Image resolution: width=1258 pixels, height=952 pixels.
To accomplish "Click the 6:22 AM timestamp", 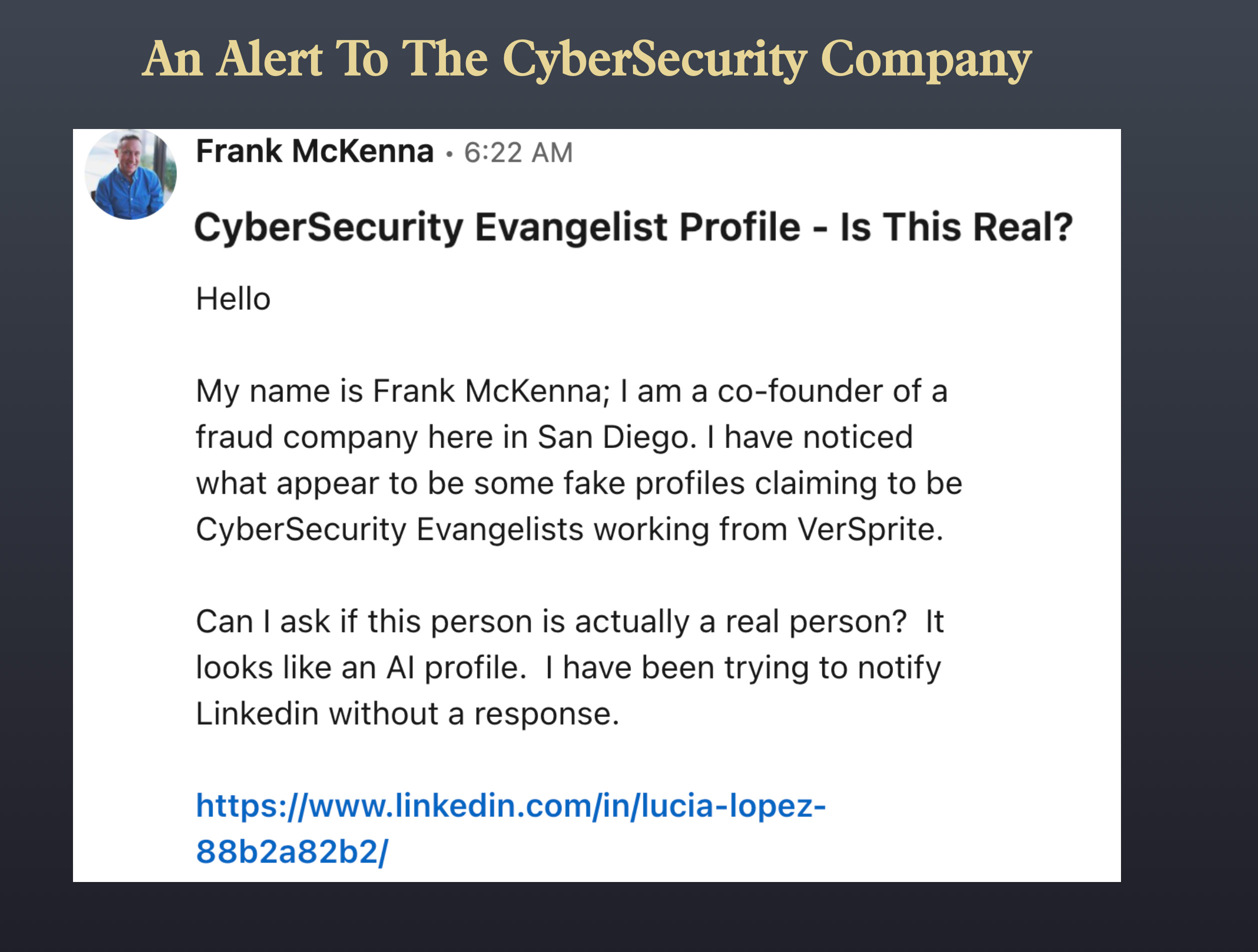I will pyautogui.click(x=518, y=153).
